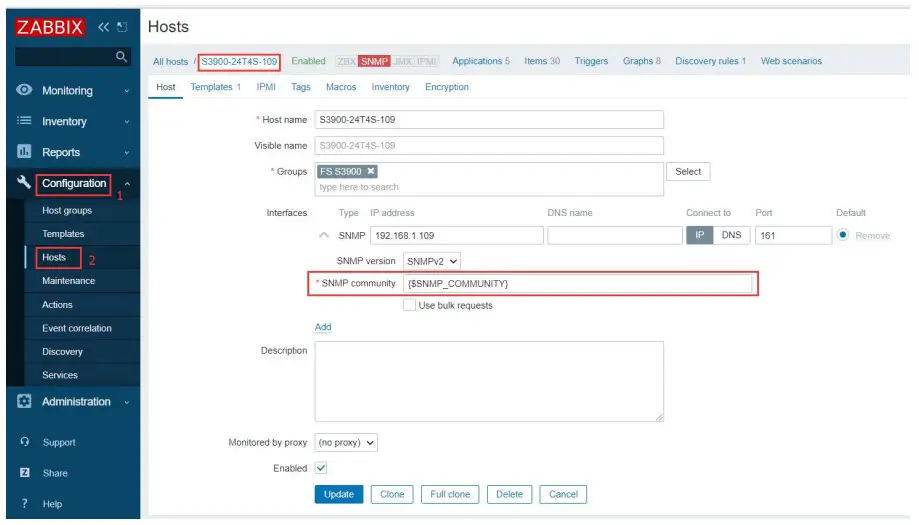
Task: Open Discovery in sidebar
Action: (62, 352)
